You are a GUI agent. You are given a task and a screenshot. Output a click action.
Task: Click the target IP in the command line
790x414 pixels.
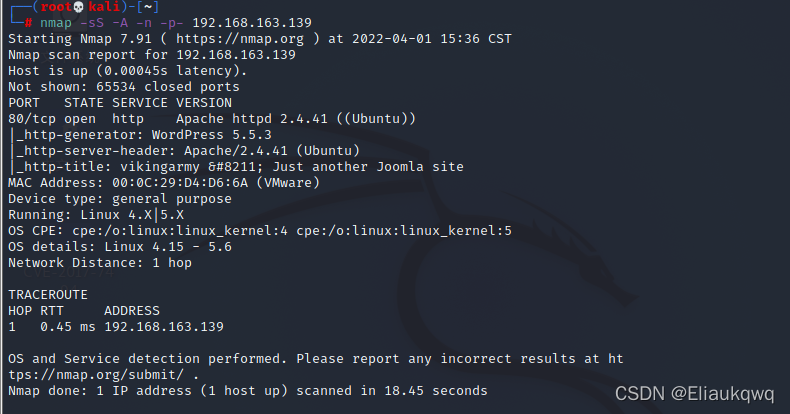pyautogui.click(x=252, y=23)
